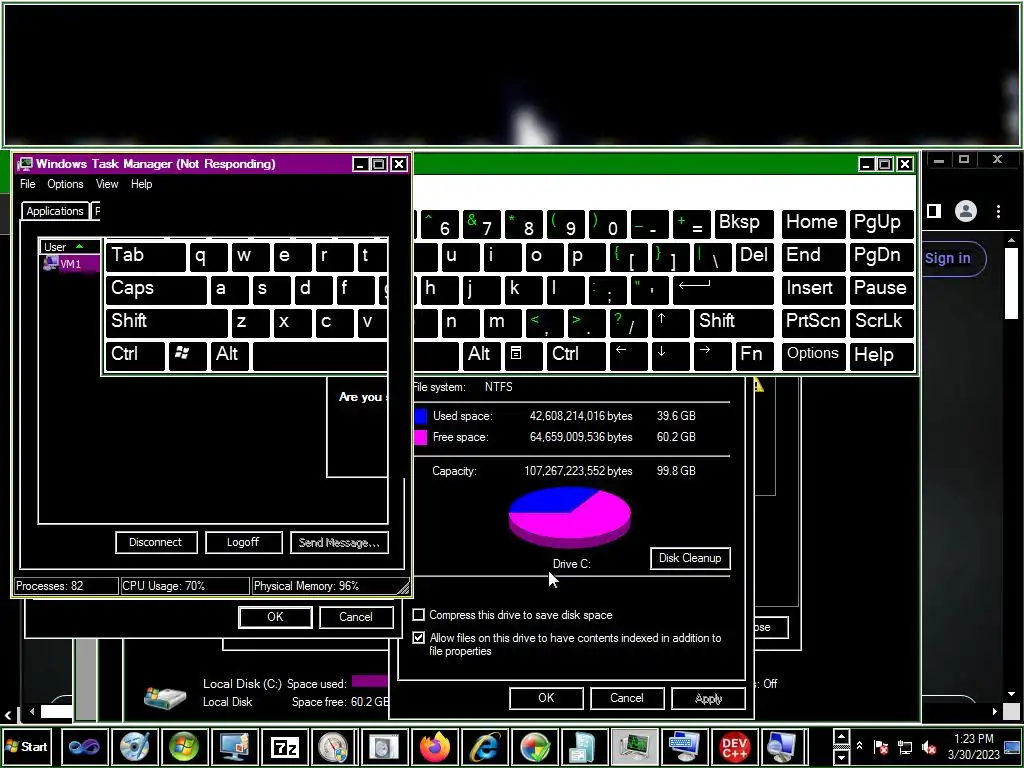The width and height of the screenshot is (1024, 768).
Task: Click Cancel in the disk properties dialog
Action: (627, 698)
